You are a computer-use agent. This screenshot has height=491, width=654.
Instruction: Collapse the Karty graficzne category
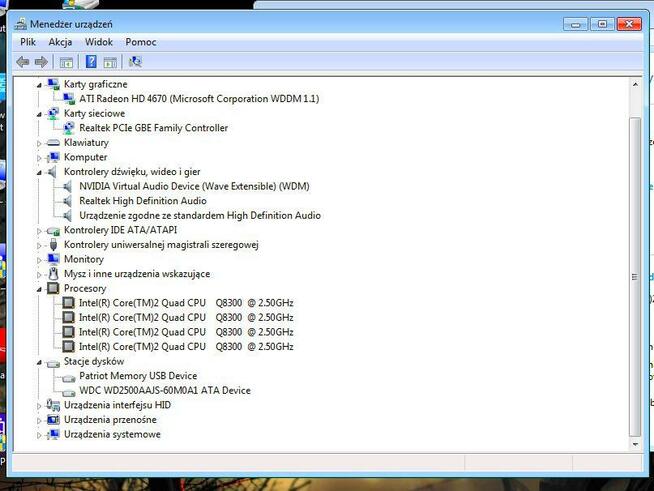pos(39,85)
